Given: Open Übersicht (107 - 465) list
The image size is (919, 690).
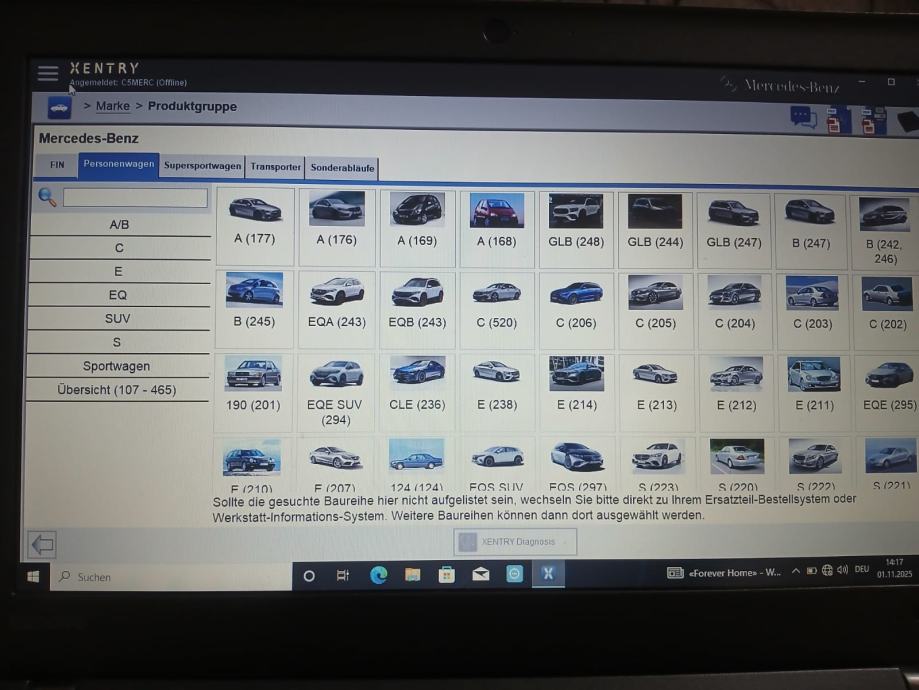Looking at the screenshot, I should (x=116, y=390).
